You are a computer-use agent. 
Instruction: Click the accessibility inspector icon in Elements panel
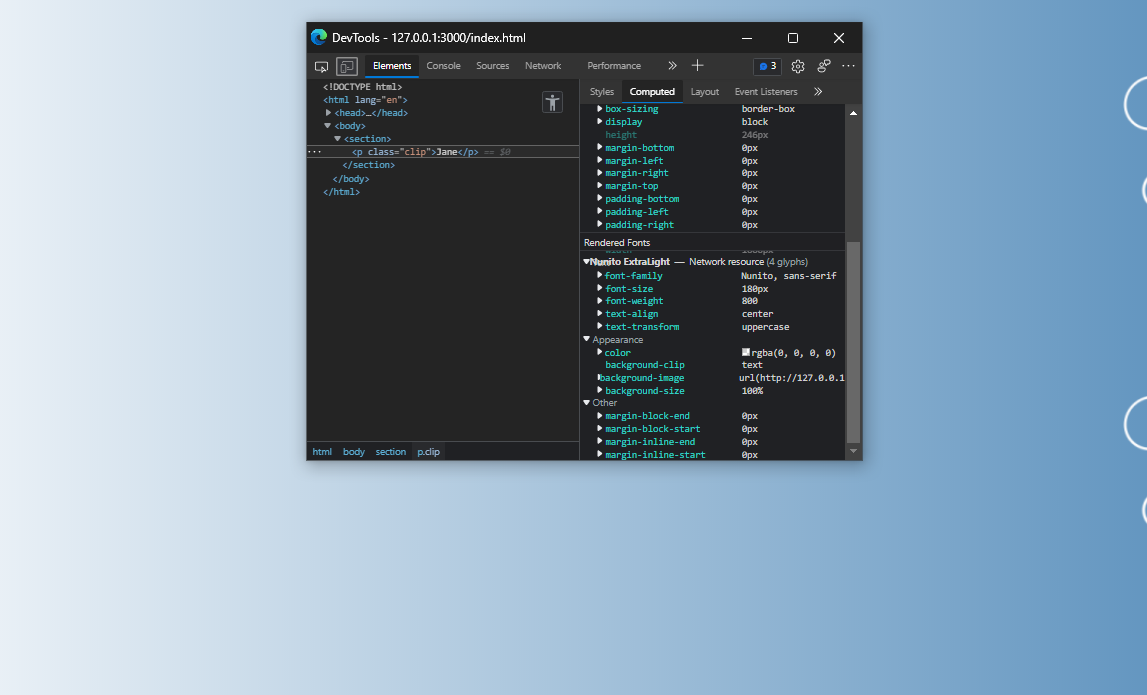tap(552, 101)
